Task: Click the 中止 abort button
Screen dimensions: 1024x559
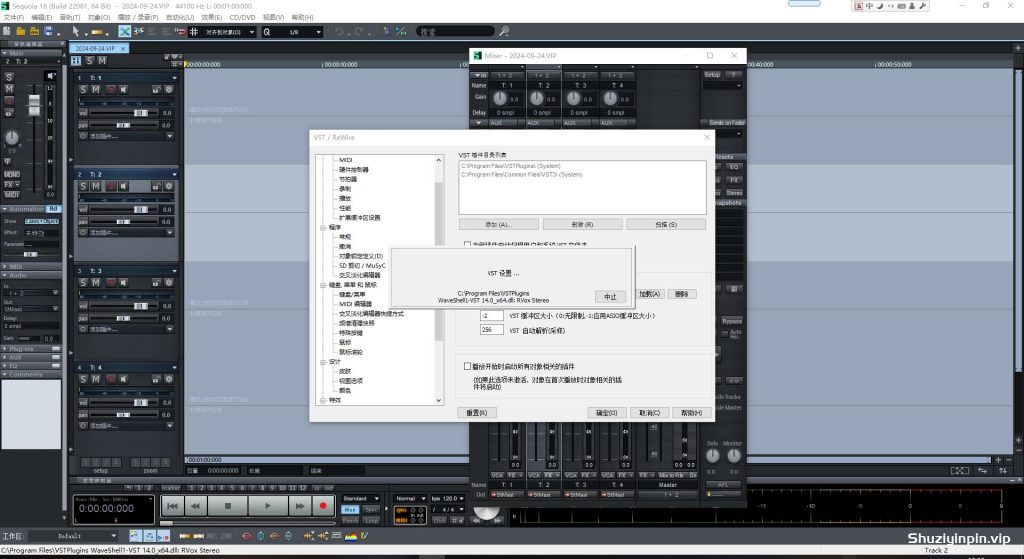Action: point(610,296)
